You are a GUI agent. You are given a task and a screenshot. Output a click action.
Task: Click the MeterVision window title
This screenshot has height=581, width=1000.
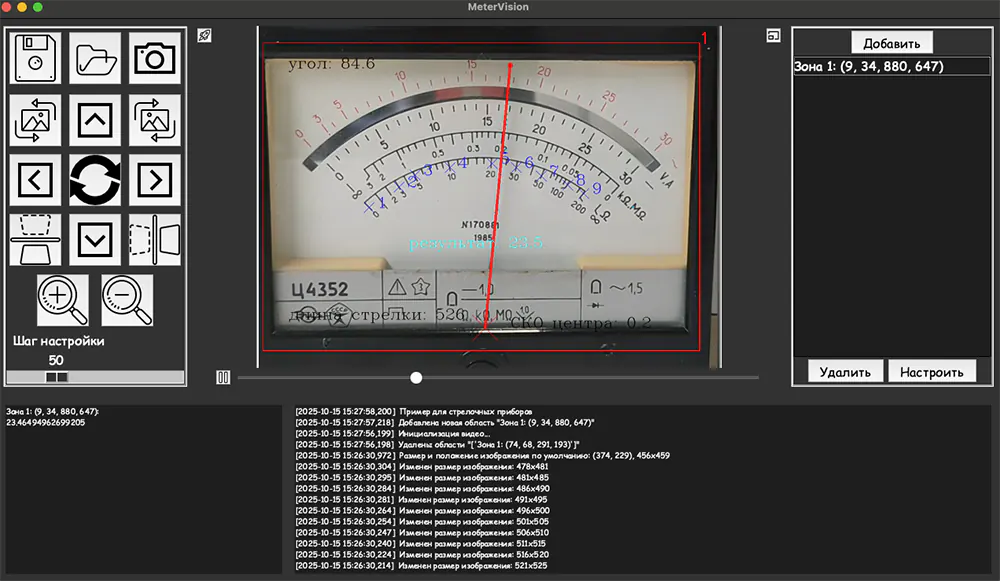[498, 6]
